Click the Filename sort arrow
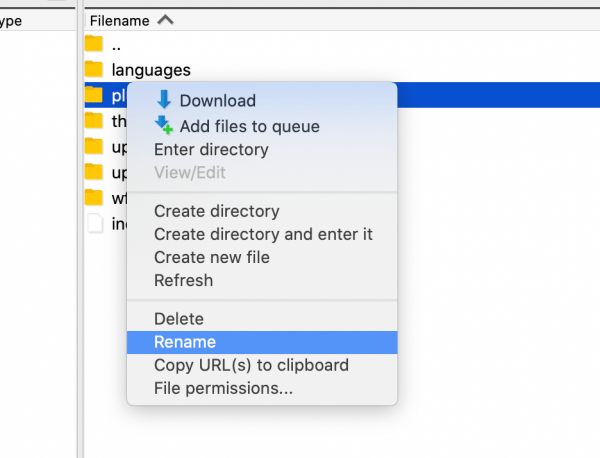Screen dimensions: 600x458 tap(165, 20)
